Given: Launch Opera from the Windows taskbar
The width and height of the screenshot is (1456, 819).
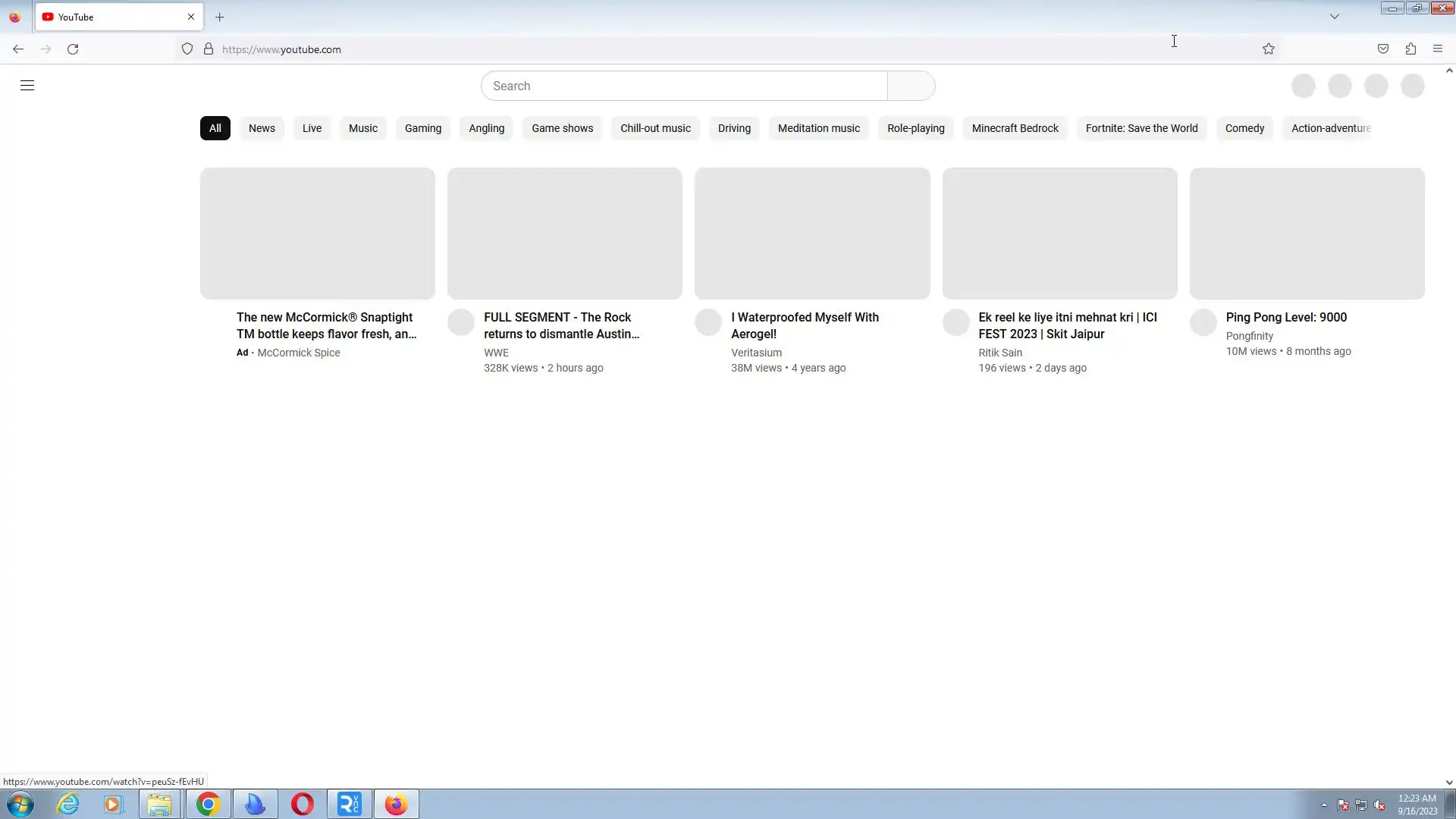Looking at the screenshot, I should coord(303,804).
